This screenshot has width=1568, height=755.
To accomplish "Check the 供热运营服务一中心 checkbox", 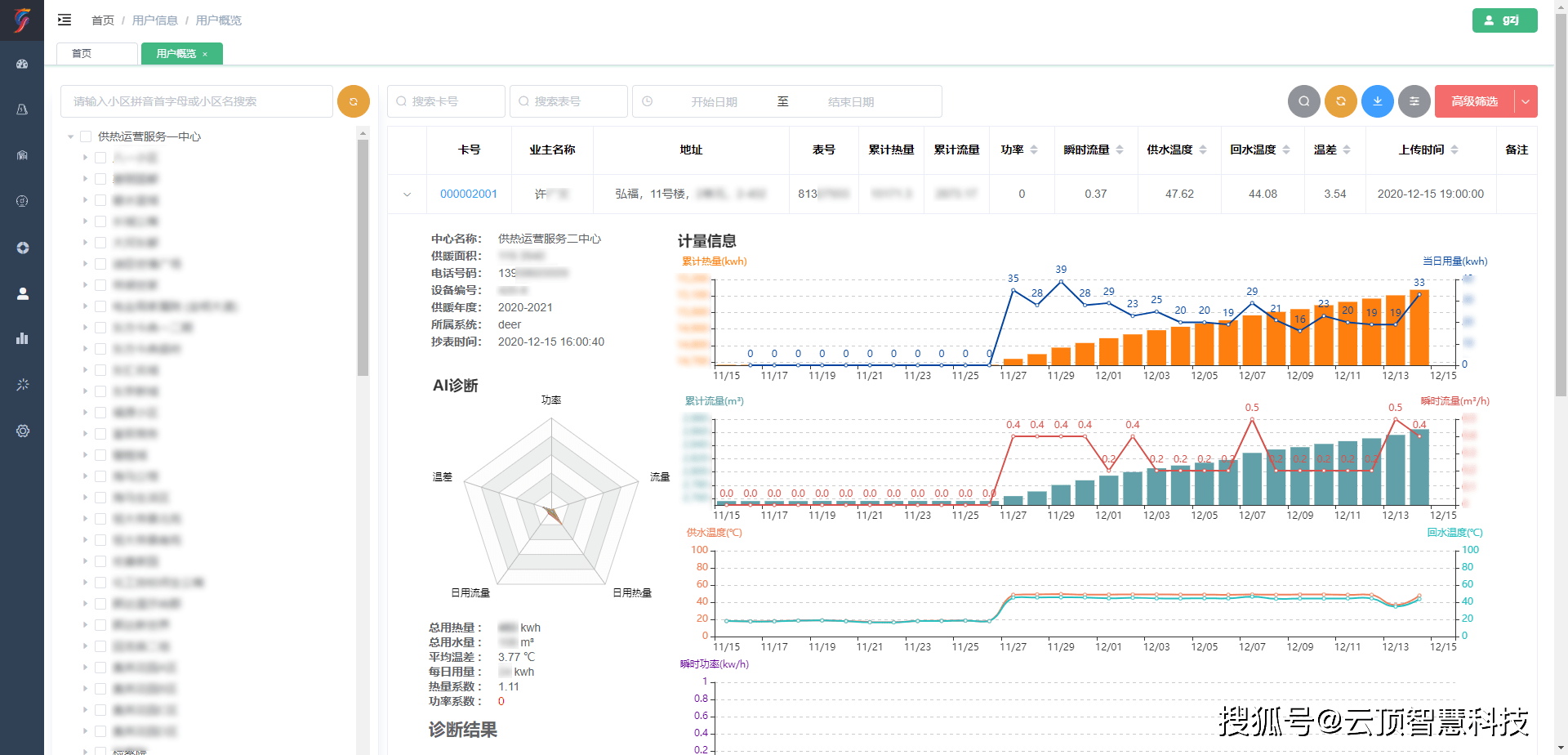I will tap(86, 136).
